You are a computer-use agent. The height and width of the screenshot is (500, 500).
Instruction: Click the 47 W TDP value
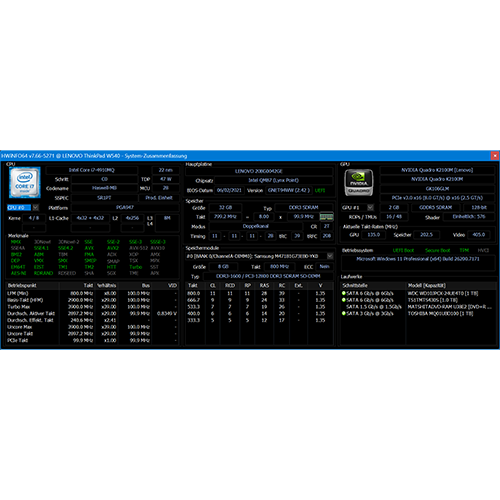(165, 179)
